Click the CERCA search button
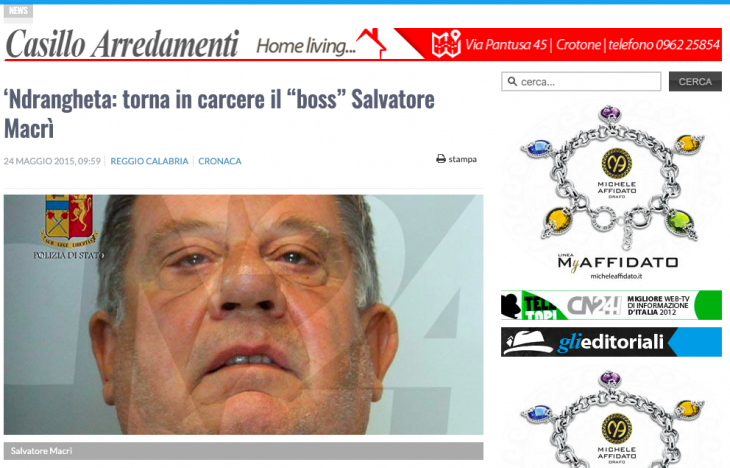The height and width of the screenshot is (468, 730). [x=695, y=81]
